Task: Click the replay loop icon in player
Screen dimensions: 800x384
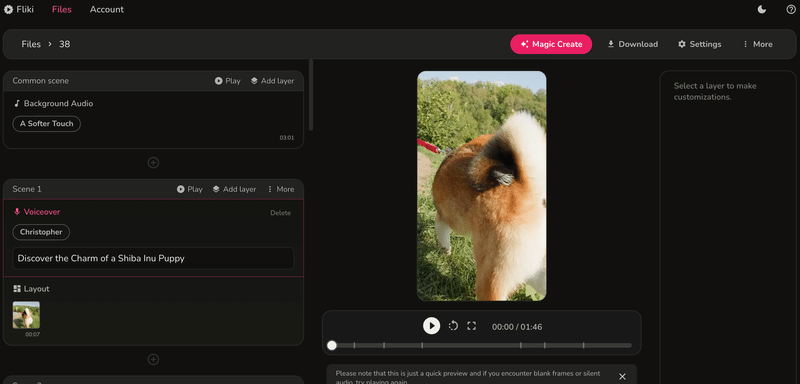Action: (453, 325)
